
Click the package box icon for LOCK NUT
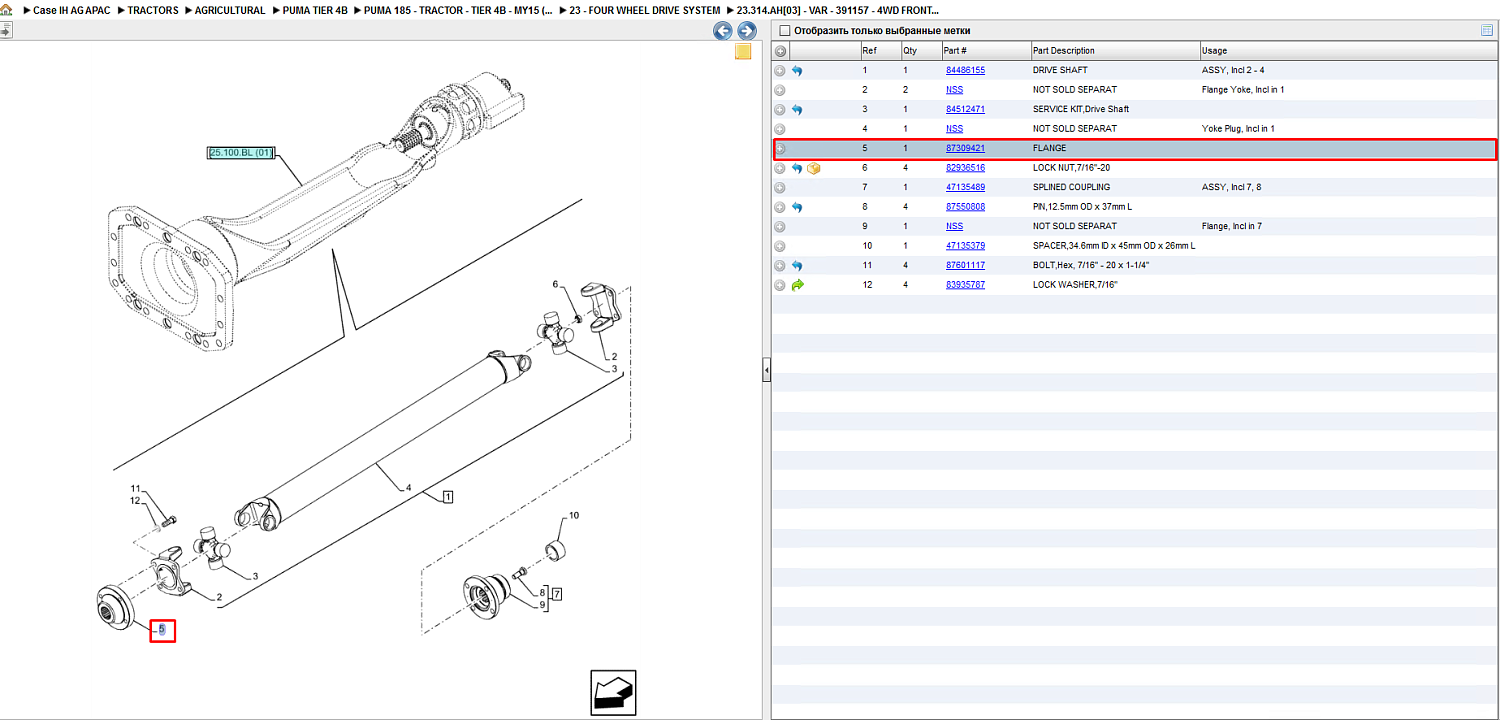[x=814, y=168]
